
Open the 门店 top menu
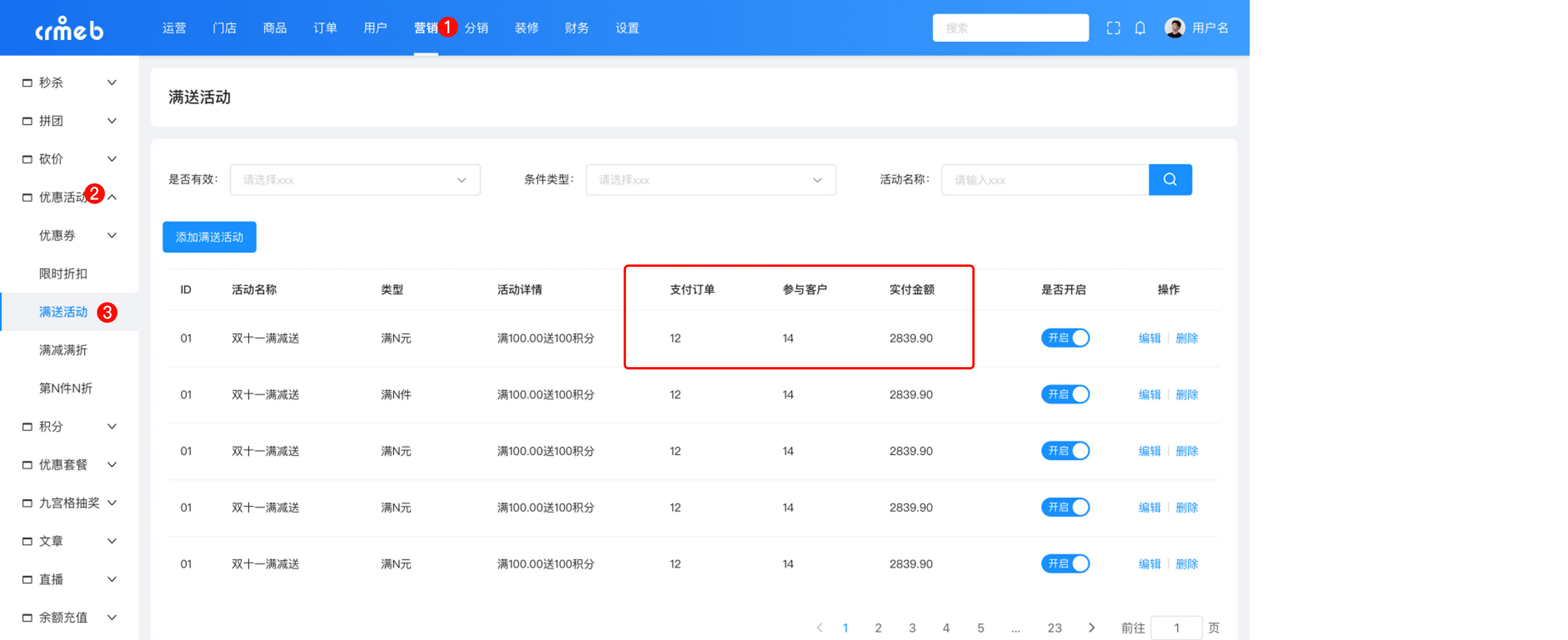click(225, 28)
